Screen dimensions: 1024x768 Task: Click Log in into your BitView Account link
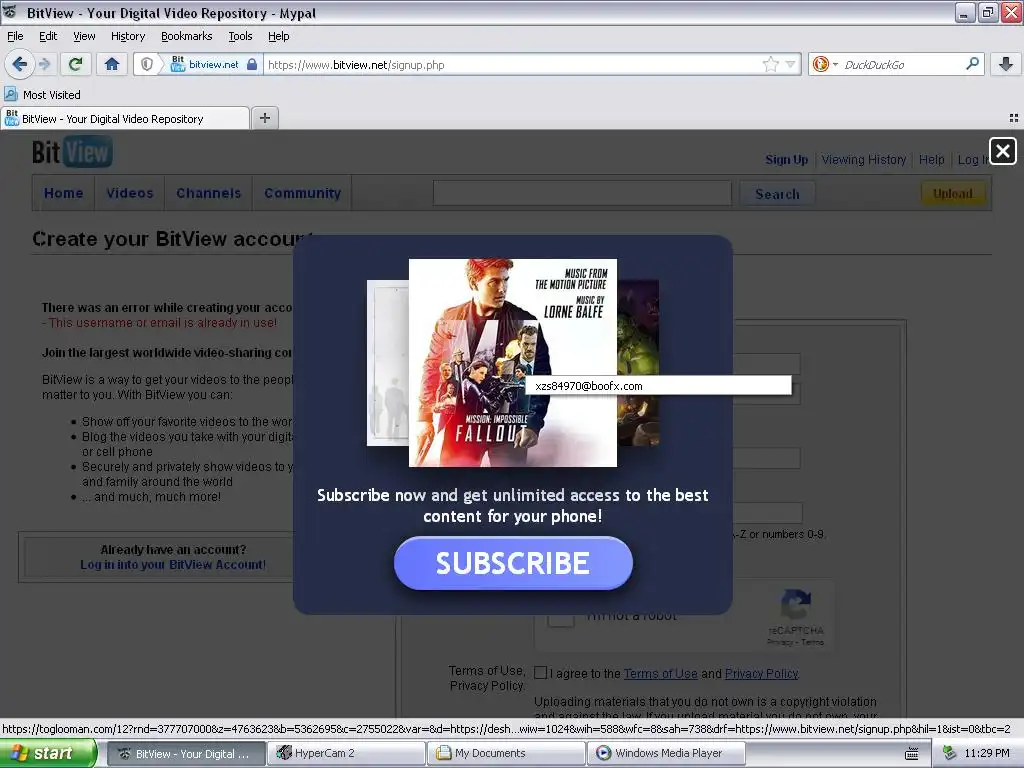point(173,565)
